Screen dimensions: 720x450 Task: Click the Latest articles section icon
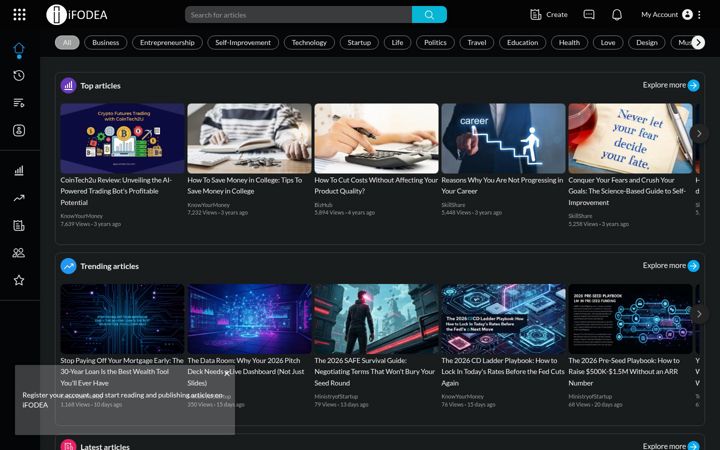pos(68,445)
